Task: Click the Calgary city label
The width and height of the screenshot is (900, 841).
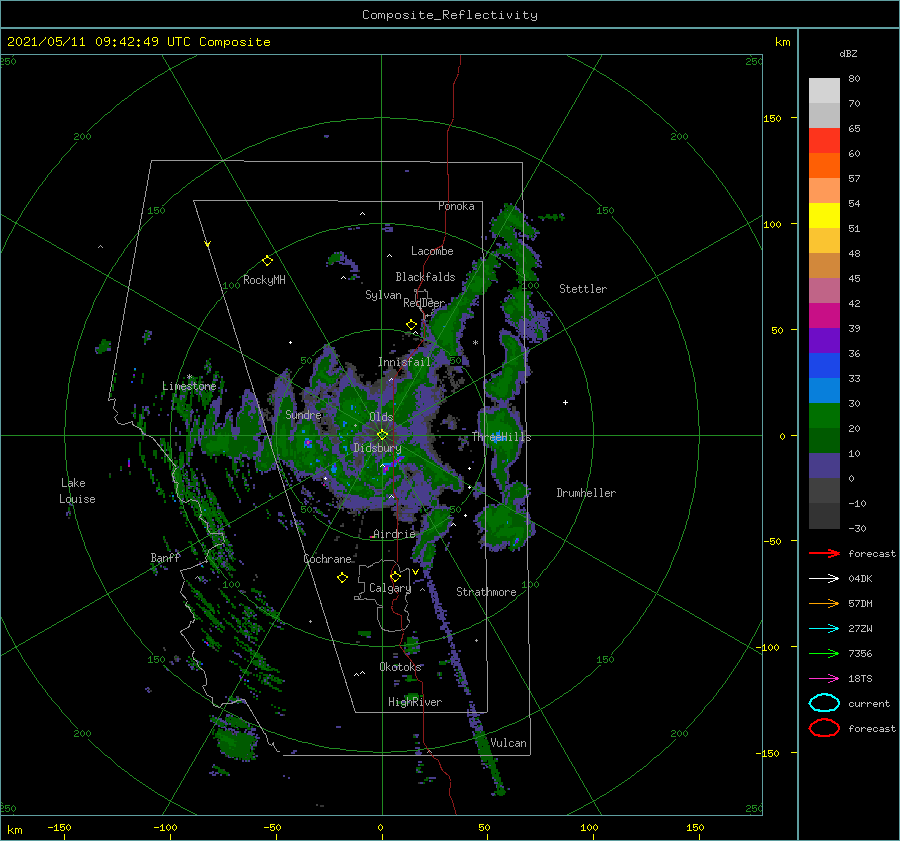Action: 390,588
